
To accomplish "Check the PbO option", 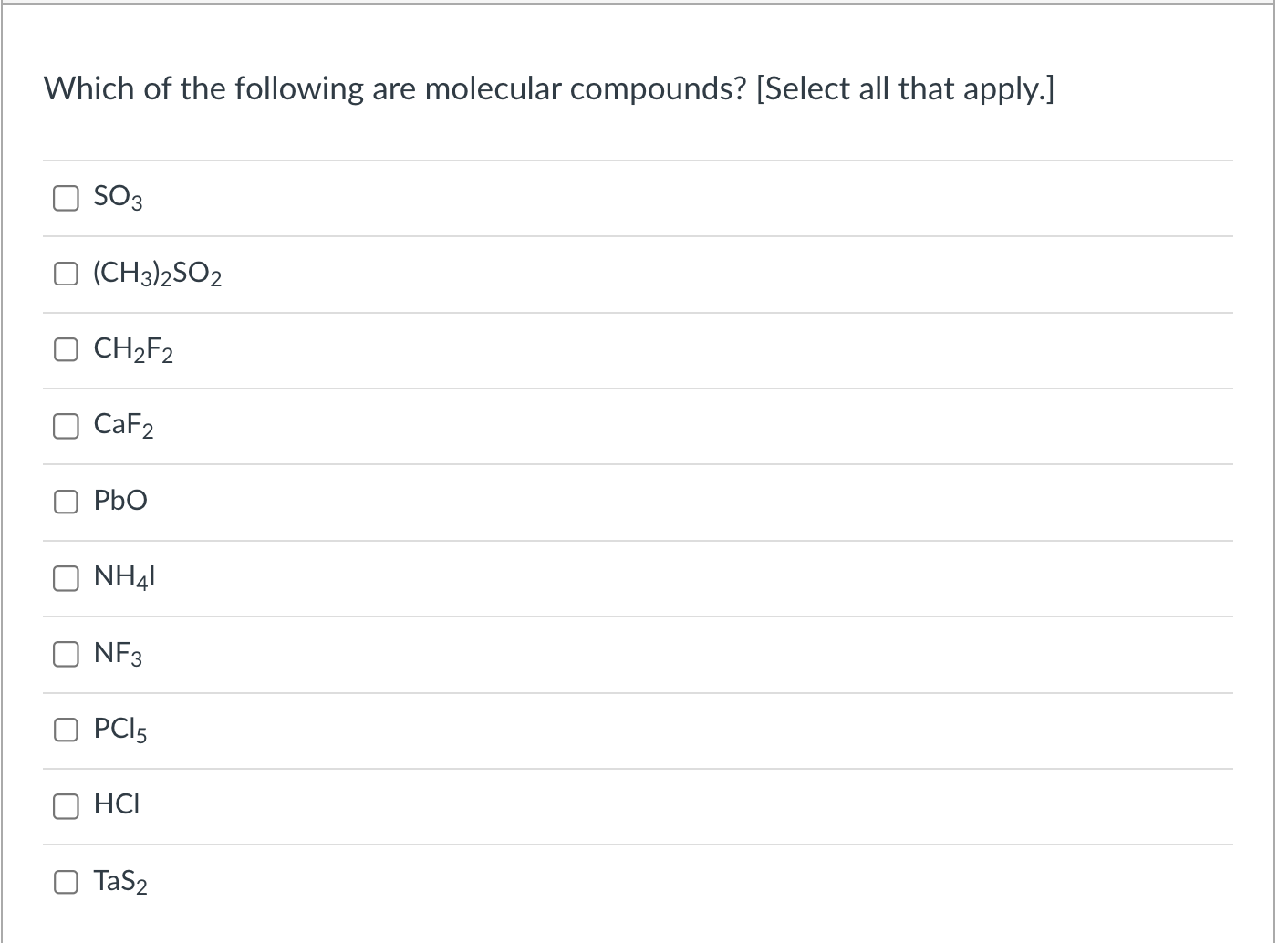I will pos(65,501).
